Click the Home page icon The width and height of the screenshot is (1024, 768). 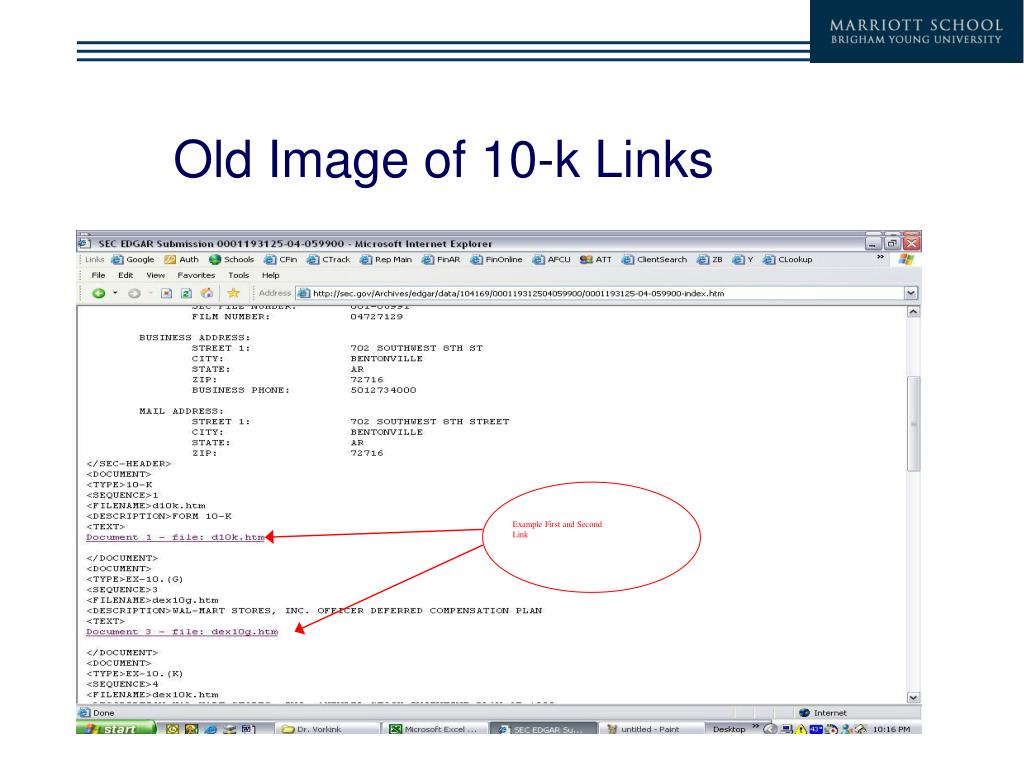207,293
